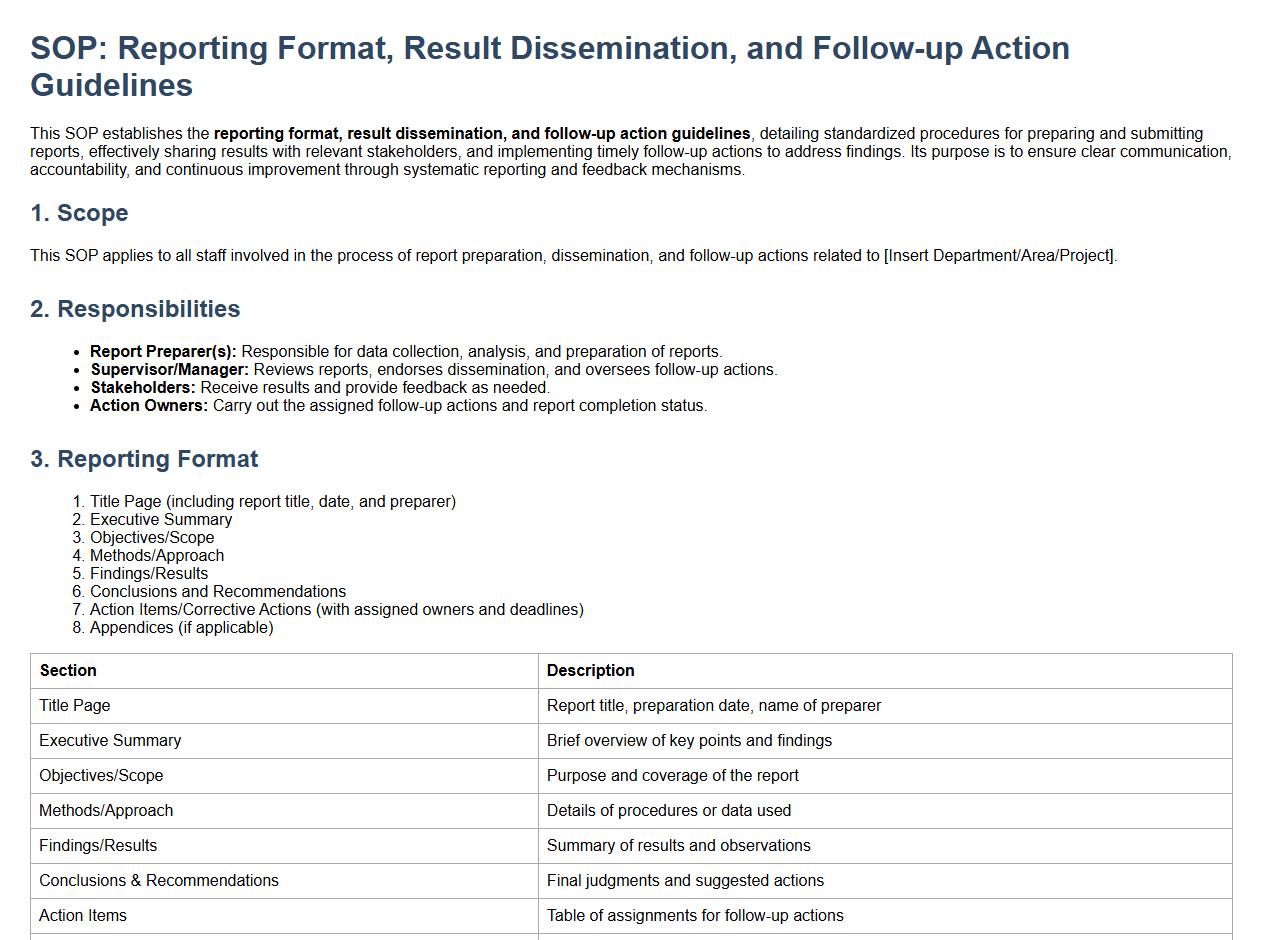Click the "Action Items" table cell
The height and width of the screenshot is (940, 1263).
pos(83,916)
